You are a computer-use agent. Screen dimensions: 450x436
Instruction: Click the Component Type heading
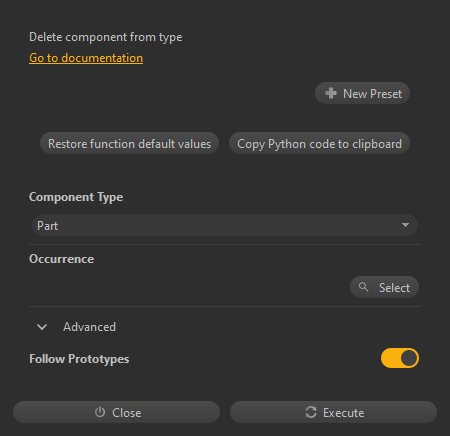pos(76,197)
